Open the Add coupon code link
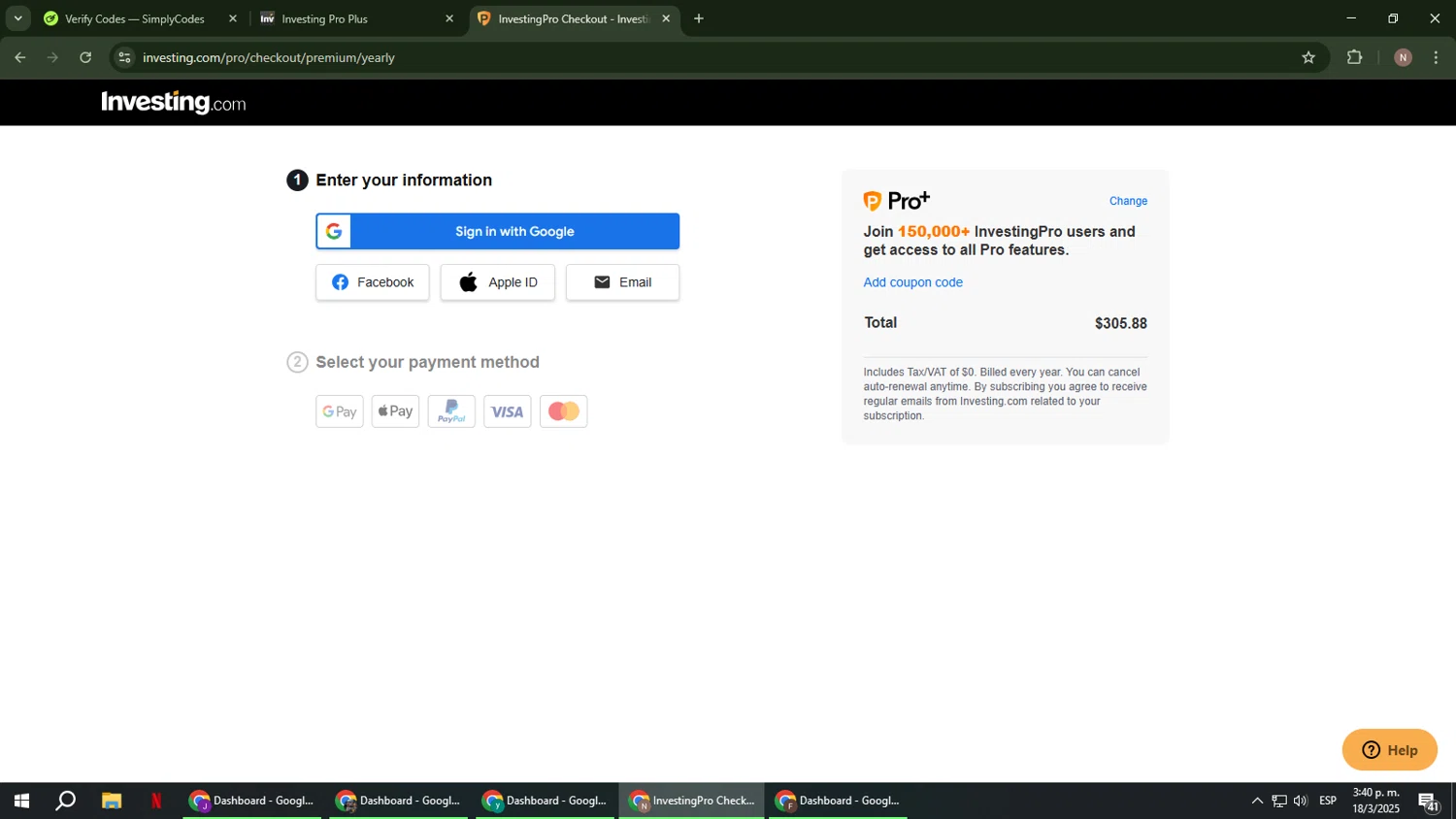Image resolution: width=1456 pixels, height=819 pixels. [913, 282]
